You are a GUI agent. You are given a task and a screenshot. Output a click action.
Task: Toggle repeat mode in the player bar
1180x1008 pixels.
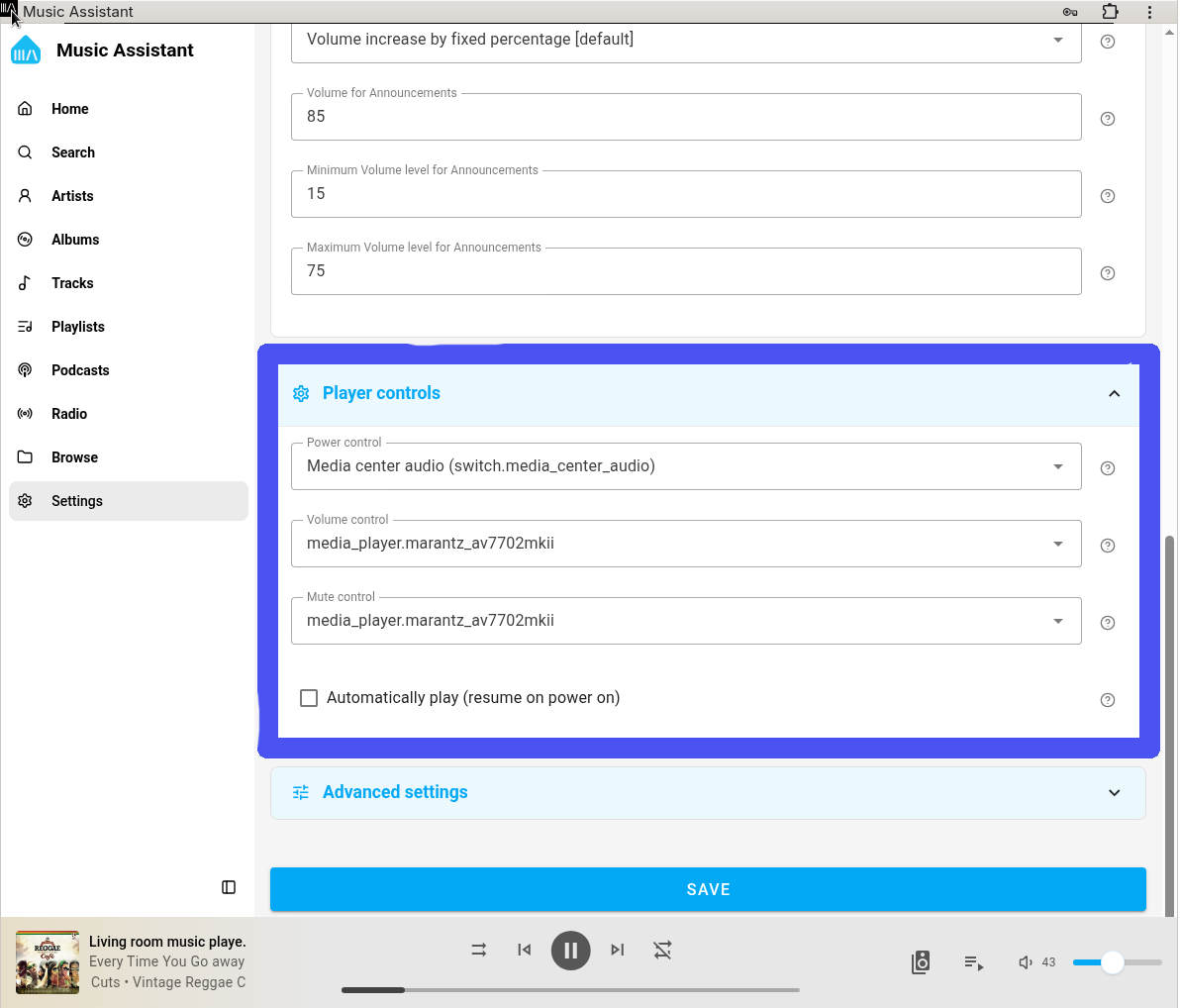(x=662, y=950)
